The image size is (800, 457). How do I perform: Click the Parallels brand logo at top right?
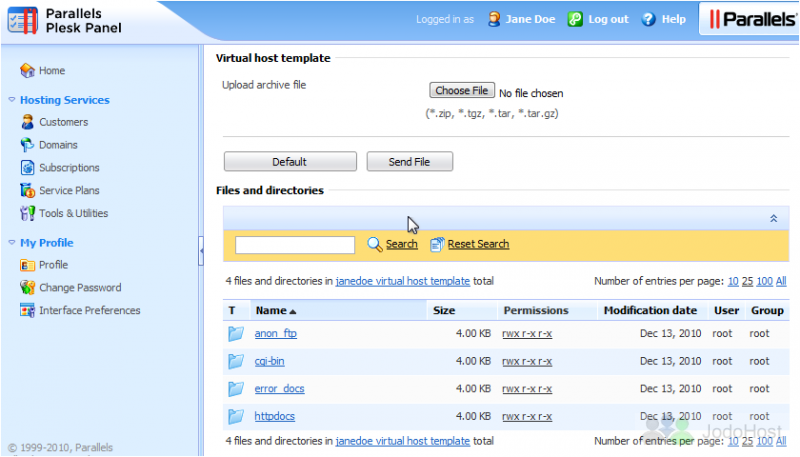pyautogui.click(x=752, y=19)
